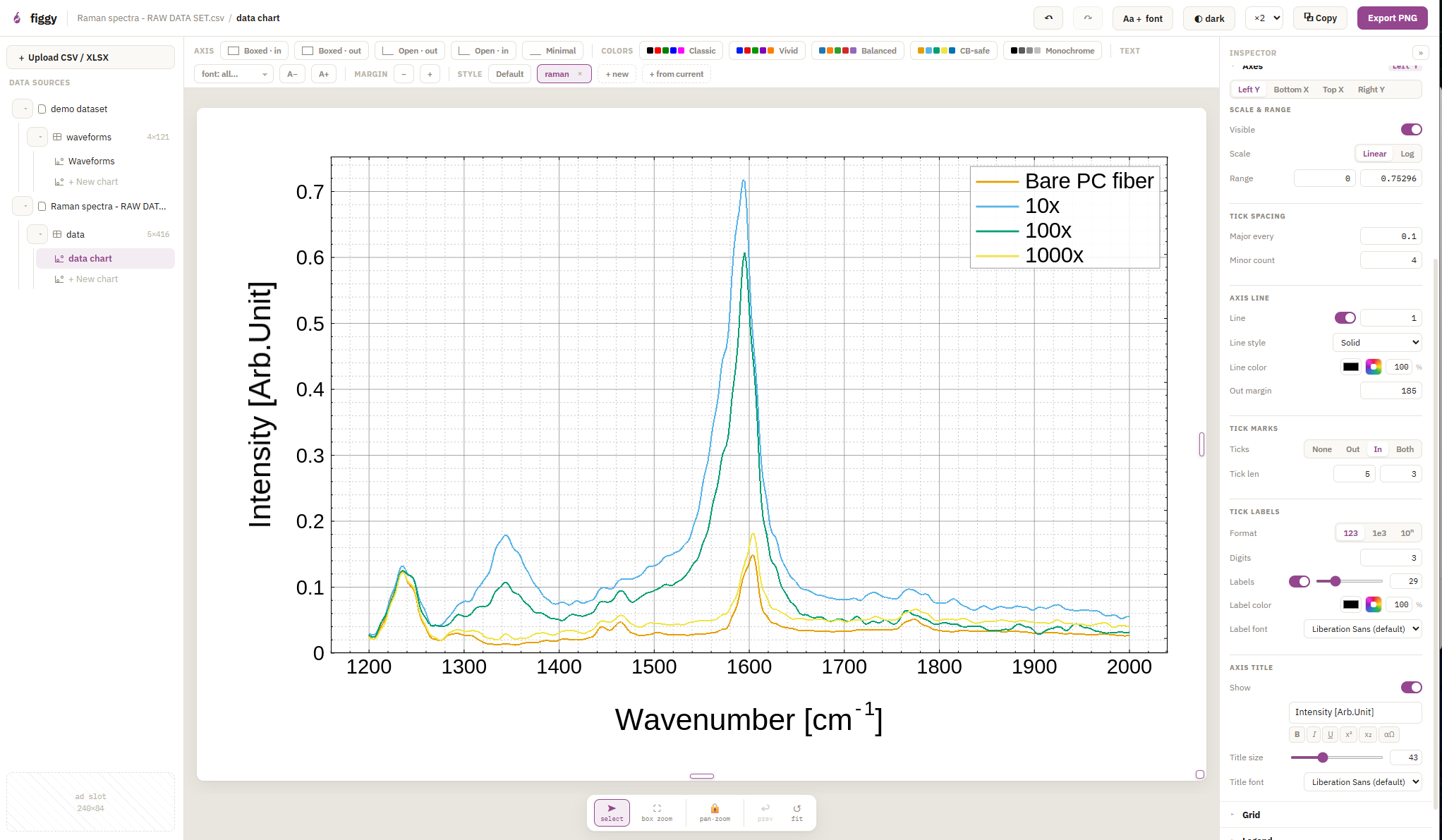Click the Title size slider handle
This screenshot has width=1442, height=840.
(x=1323, y=757)
